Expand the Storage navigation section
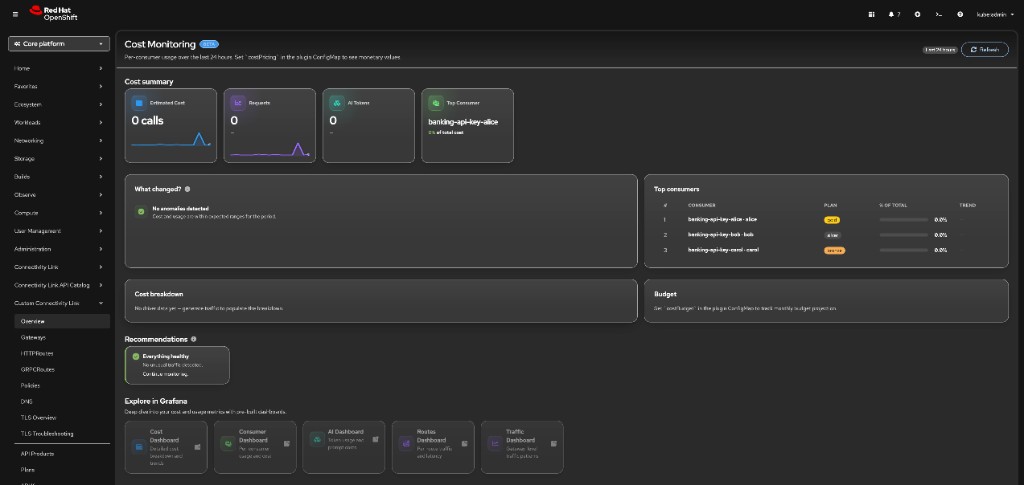The width and height of the screenshot is (1024, 485). point(59,159)
